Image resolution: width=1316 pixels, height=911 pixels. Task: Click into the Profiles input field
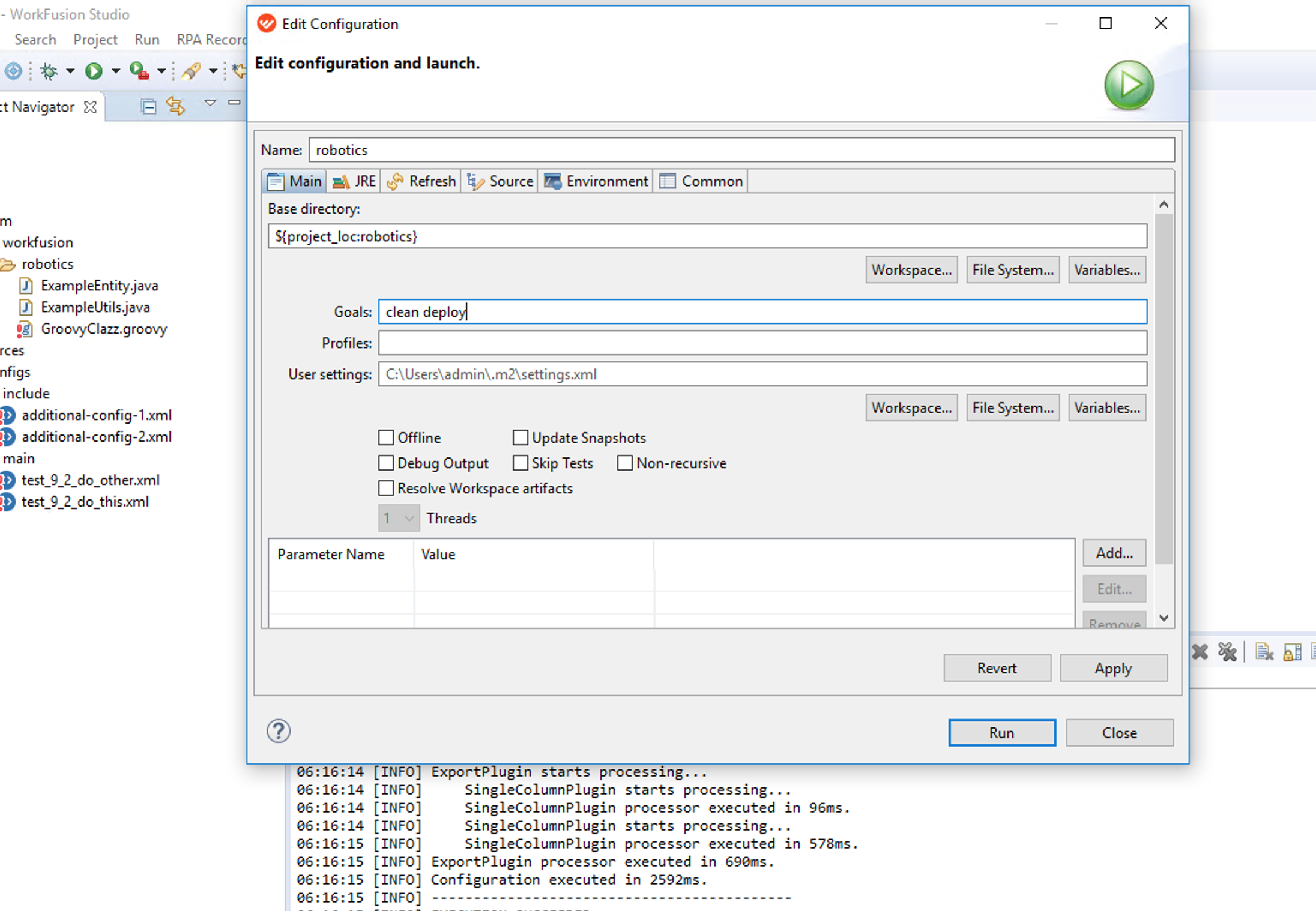point(762,343)
